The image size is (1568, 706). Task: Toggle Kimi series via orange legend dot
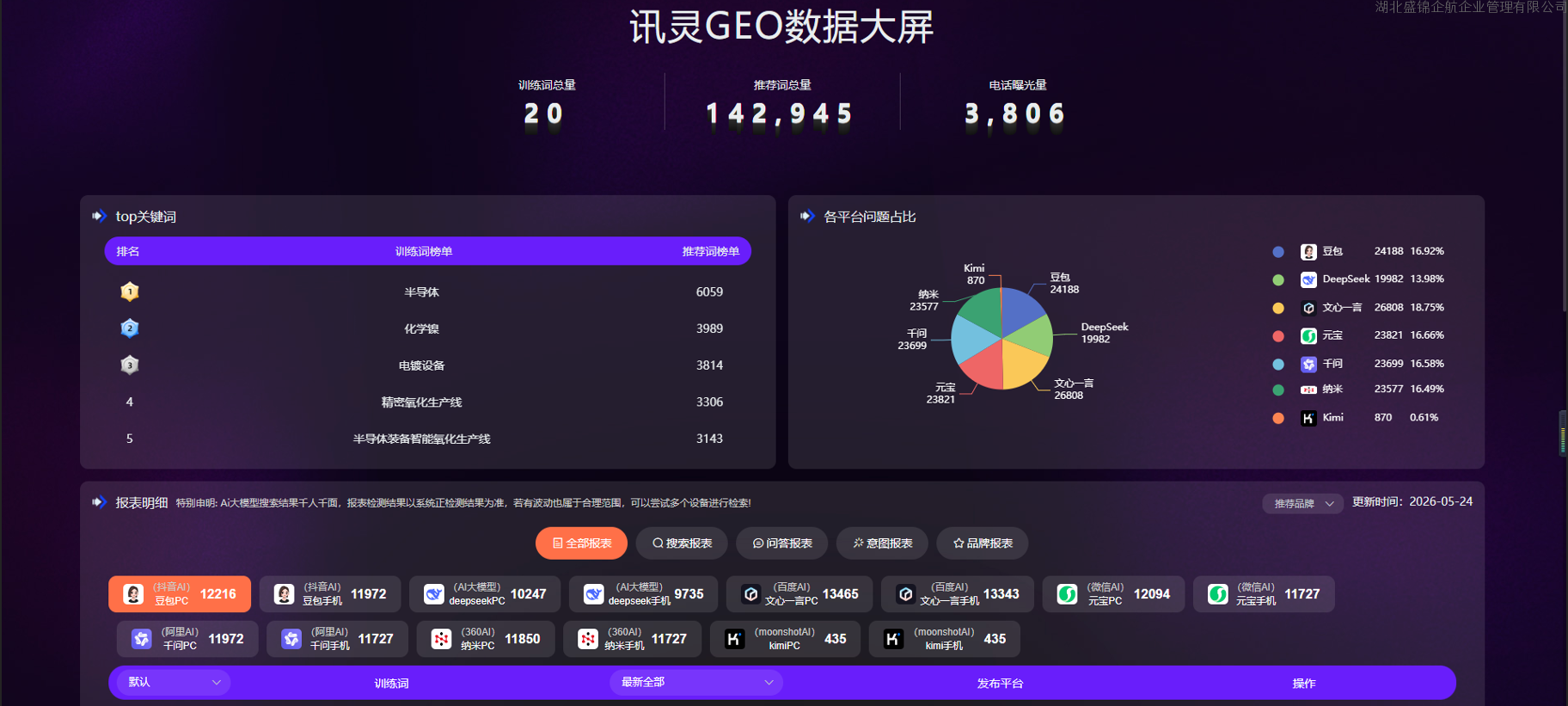1278,418
